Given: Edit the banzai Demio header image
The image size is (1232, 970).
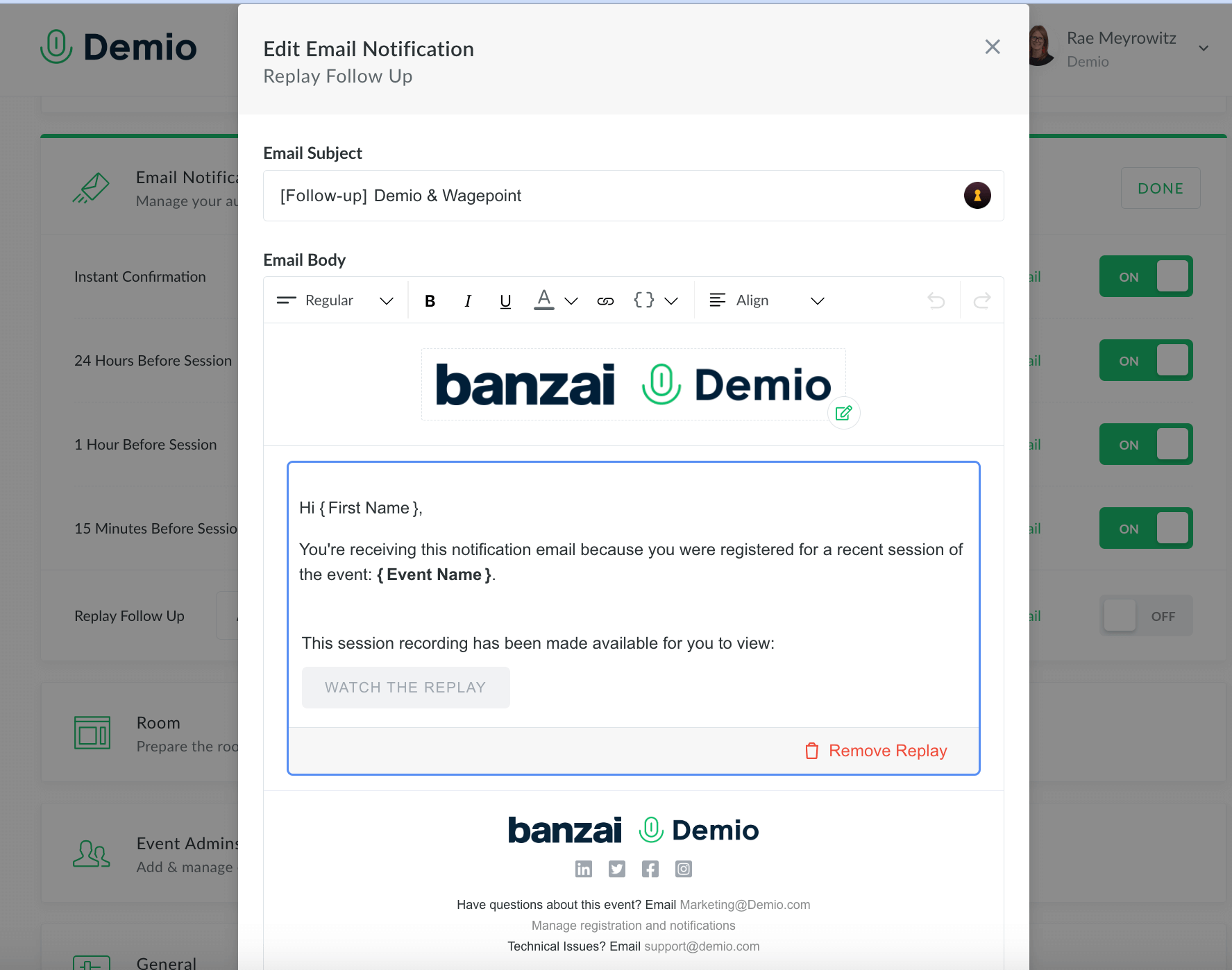Looking at the screenshot, I should 843,412.
